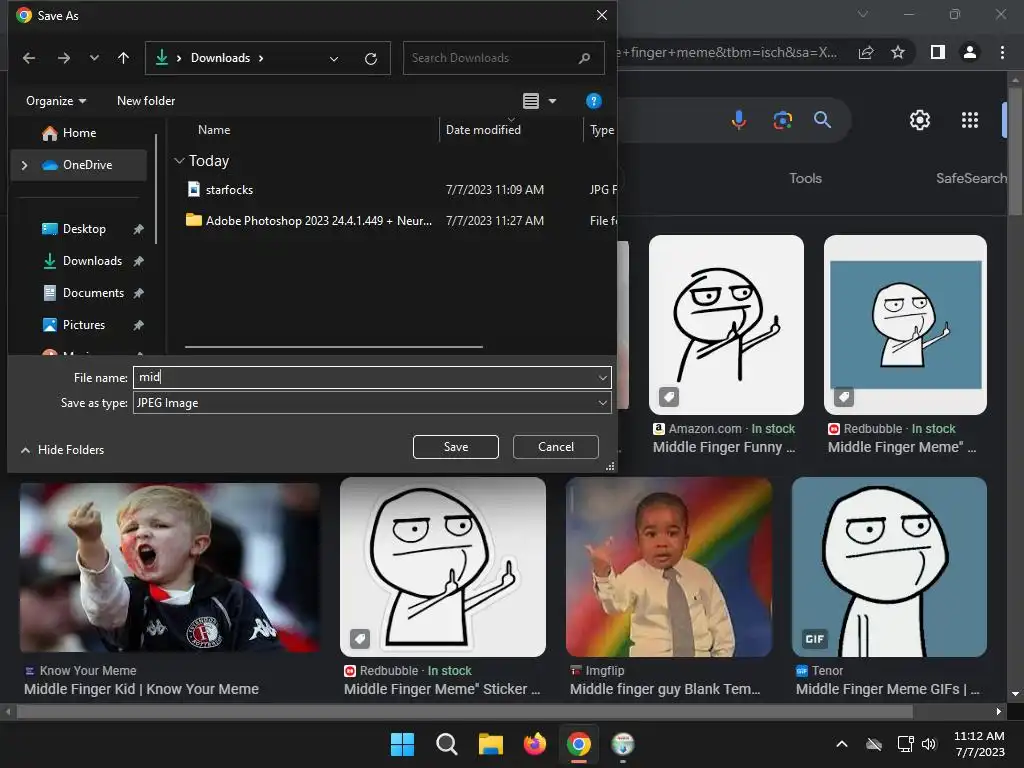Open clock and date flyout
The image size is (1024, 768).
[979, 744]
